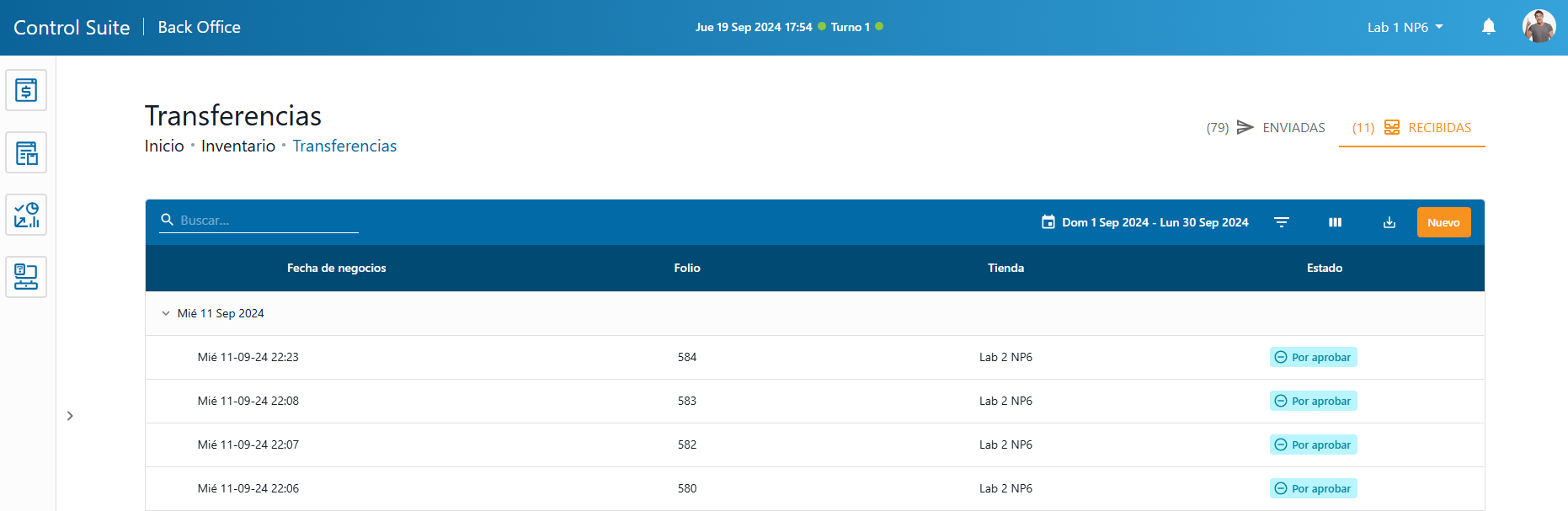Open the Lab 1 NP6 store dropdown
This screenshot has width=1568, height=511.
click(1405, 27)
